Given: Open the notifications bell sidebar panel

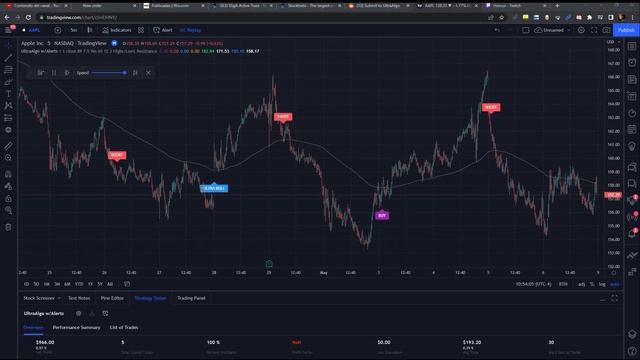Looking at the screenshot, I should [632, 234].
